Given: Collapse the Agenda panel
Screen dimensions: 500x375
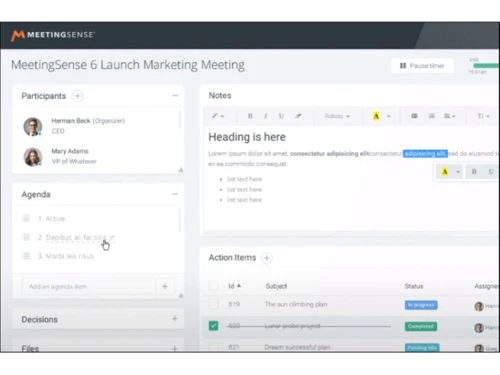Looking at the screenshot, I should (x=175, y=194).
